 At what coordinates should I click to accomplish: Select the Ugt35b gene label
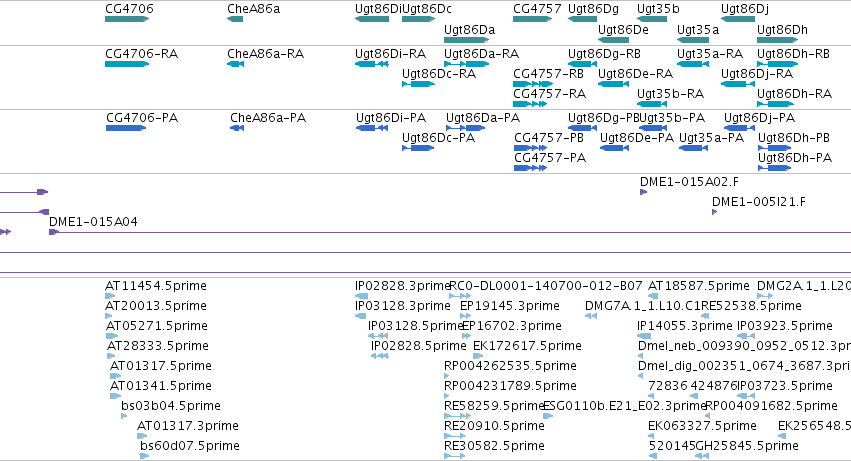click(658, 9)
